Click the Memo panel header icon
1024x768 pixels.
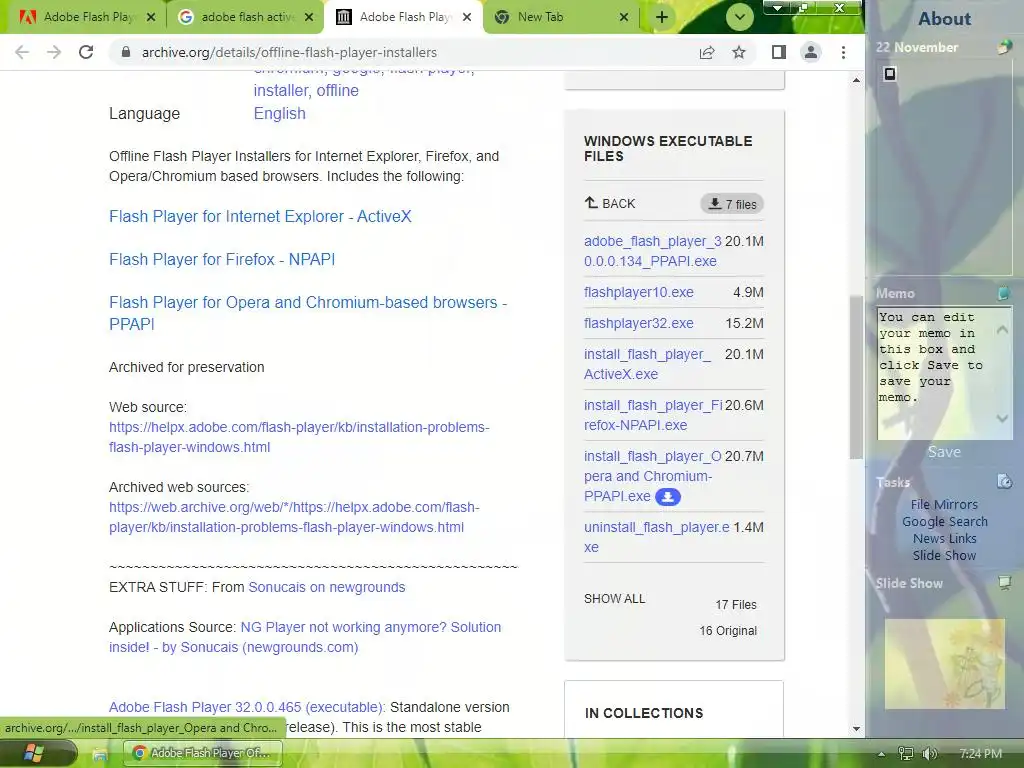click(x=1004, y=293)
